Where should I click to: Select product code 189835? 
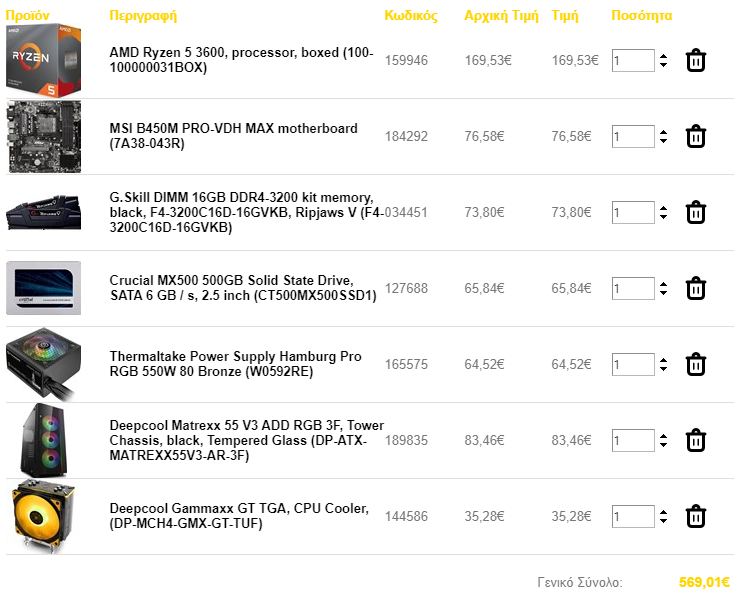tap(406, 440)
